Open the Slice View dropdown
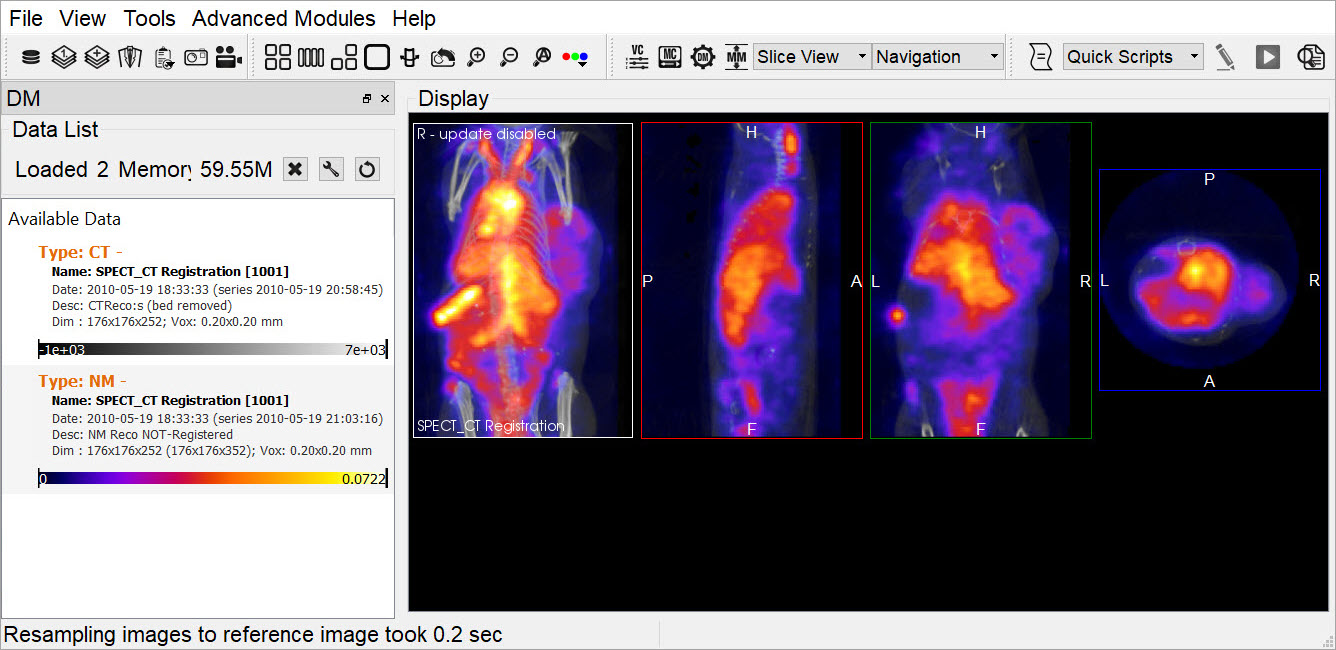The width and height of the screenshot is (1336, 650). pos(812,57)
